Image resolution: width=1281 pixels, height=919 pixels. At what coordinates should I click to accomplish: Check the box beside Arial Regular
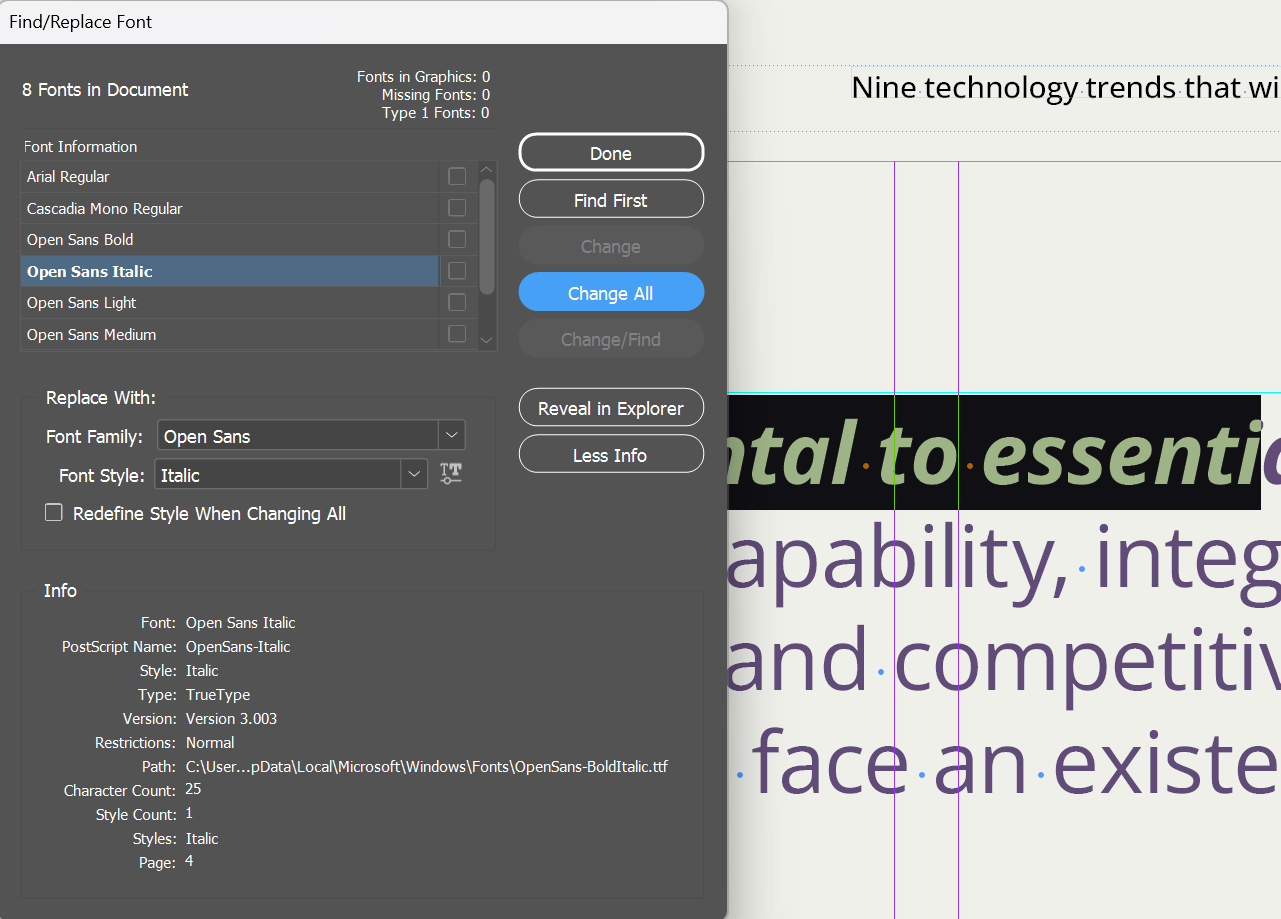(x=457, y=176)
